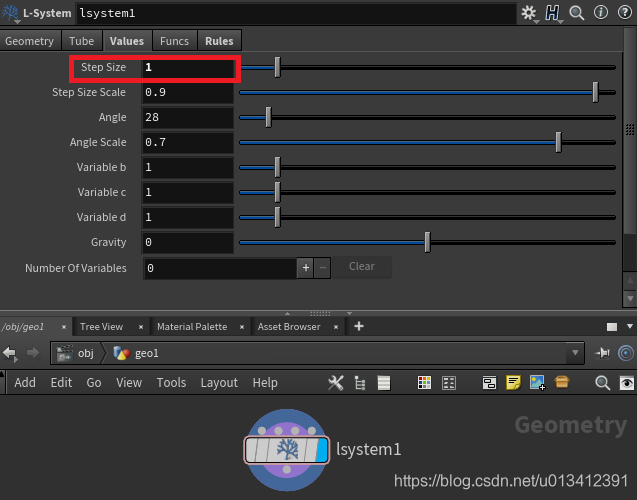Add background image icon

tap(537, 383)
